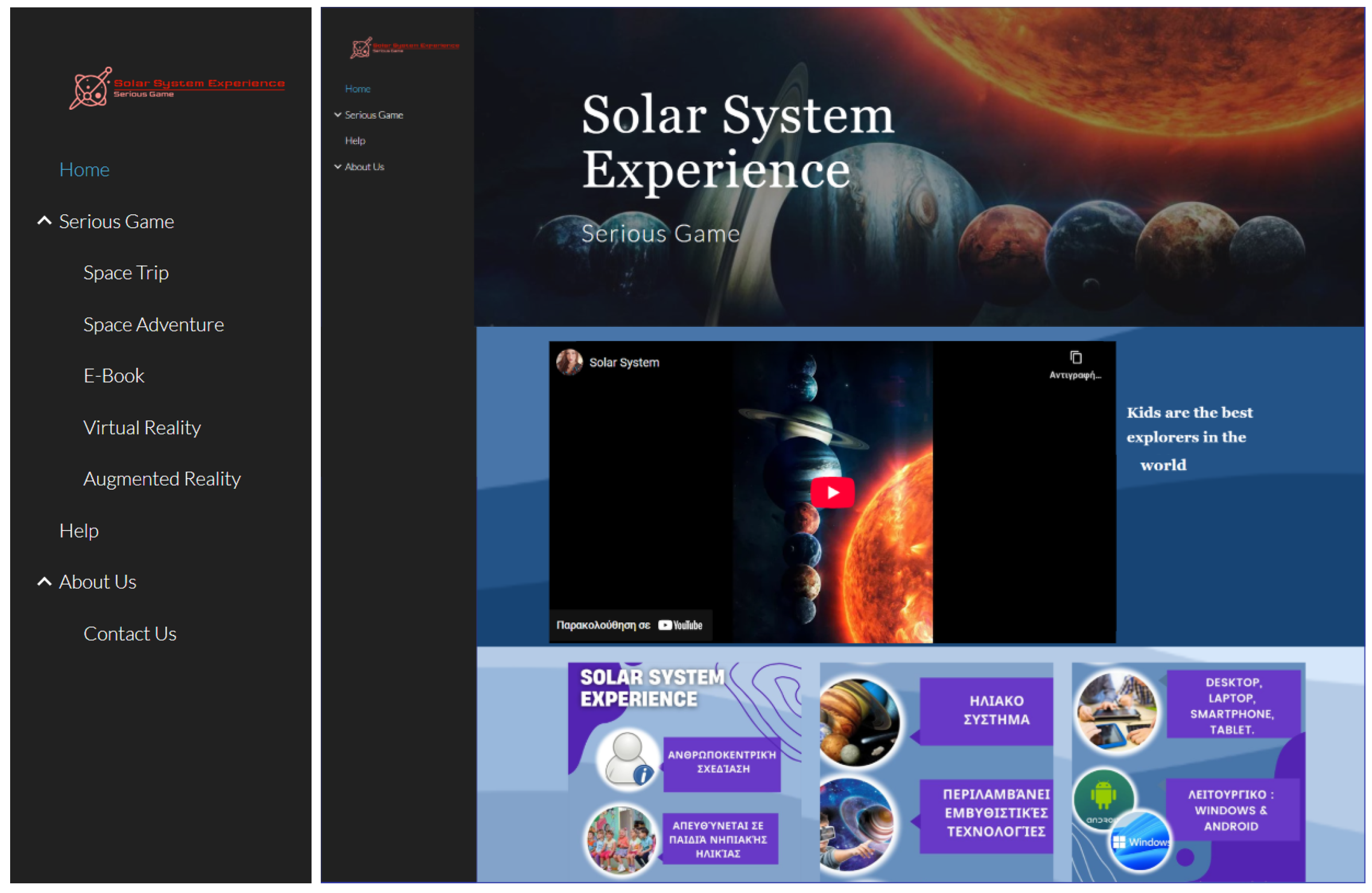Click the user info avatar icon
The width and height of the screenshot is (1372, 893).
(x=627, y=759)
